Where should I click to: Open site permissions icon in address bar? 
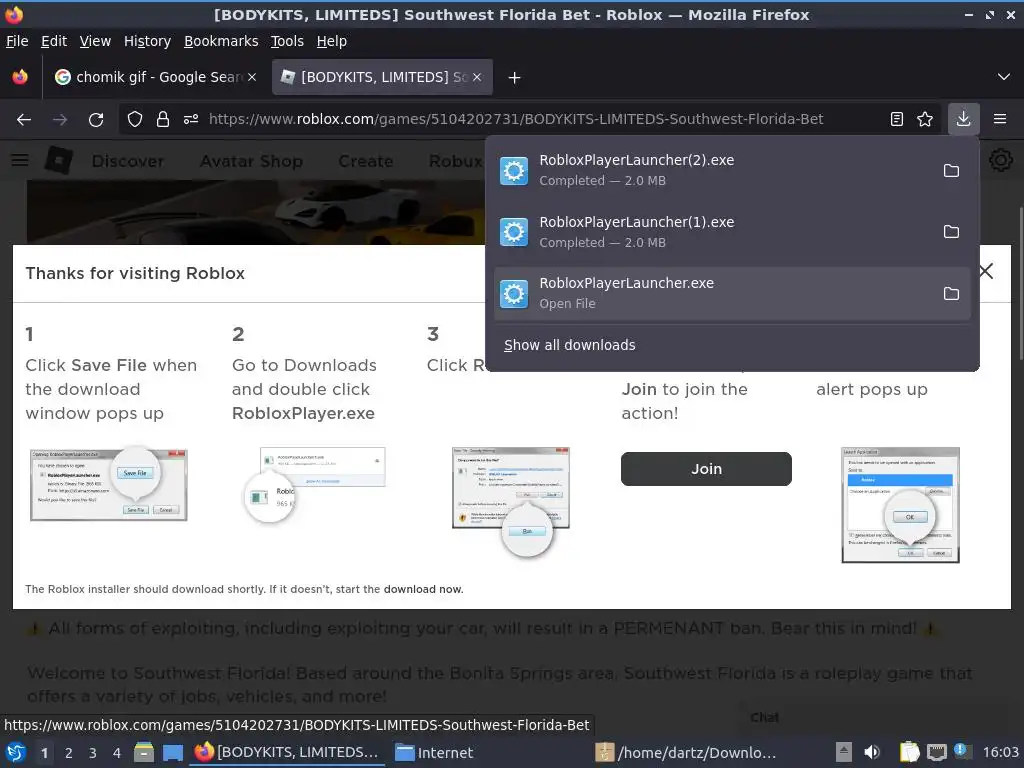tap(191, 120)
